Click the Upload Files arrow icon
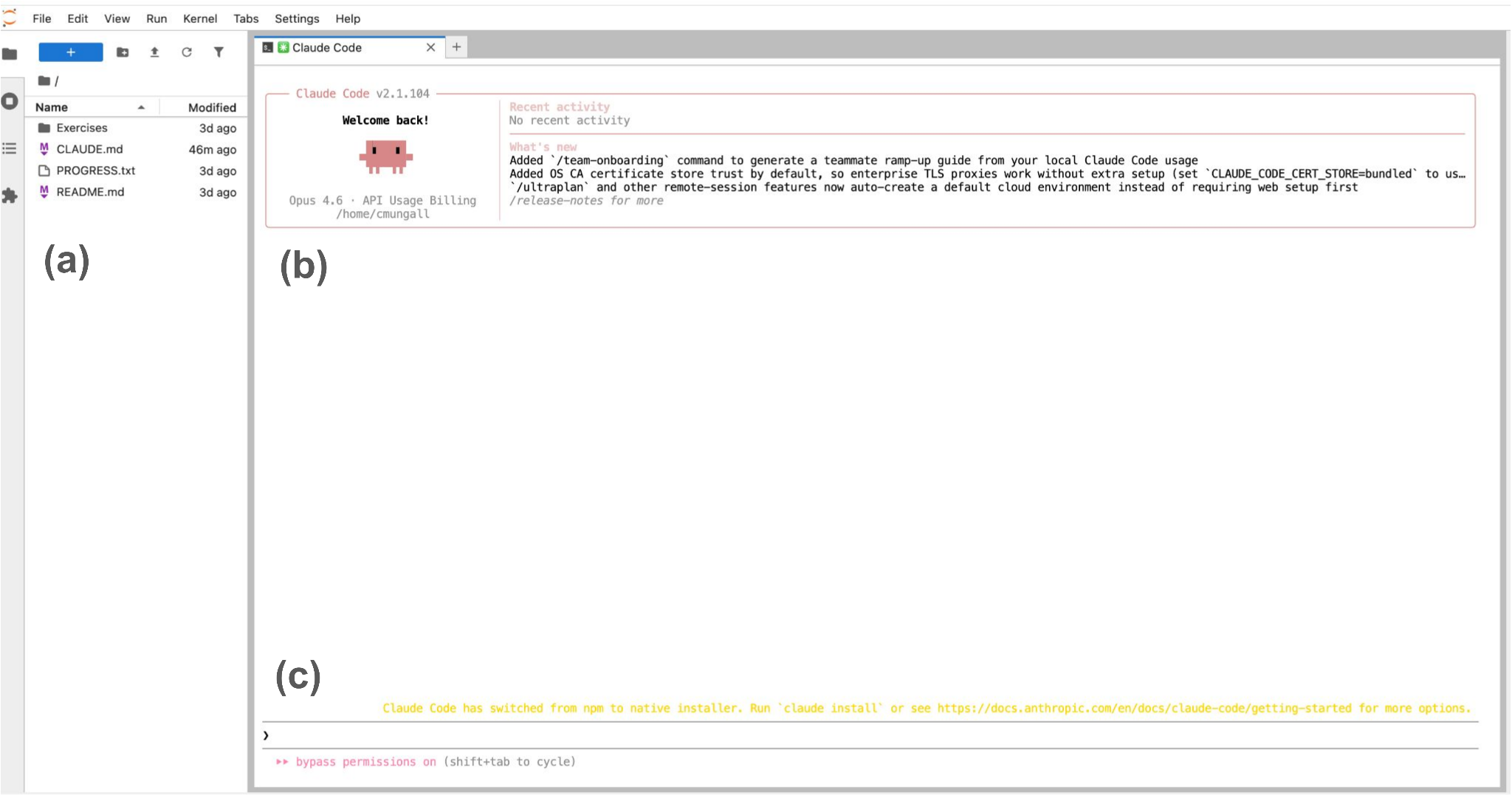Viewport: 1512px width, 795px height. tap(154, 52)
